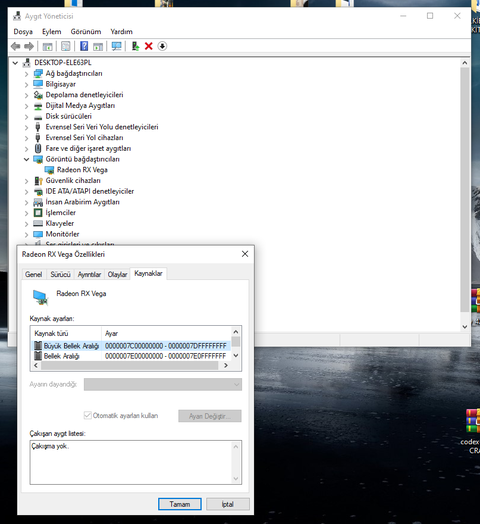Screen dimensions: 480x524
Task: Click the action pane toolbar icon beside Help
Action: (98, 46)
